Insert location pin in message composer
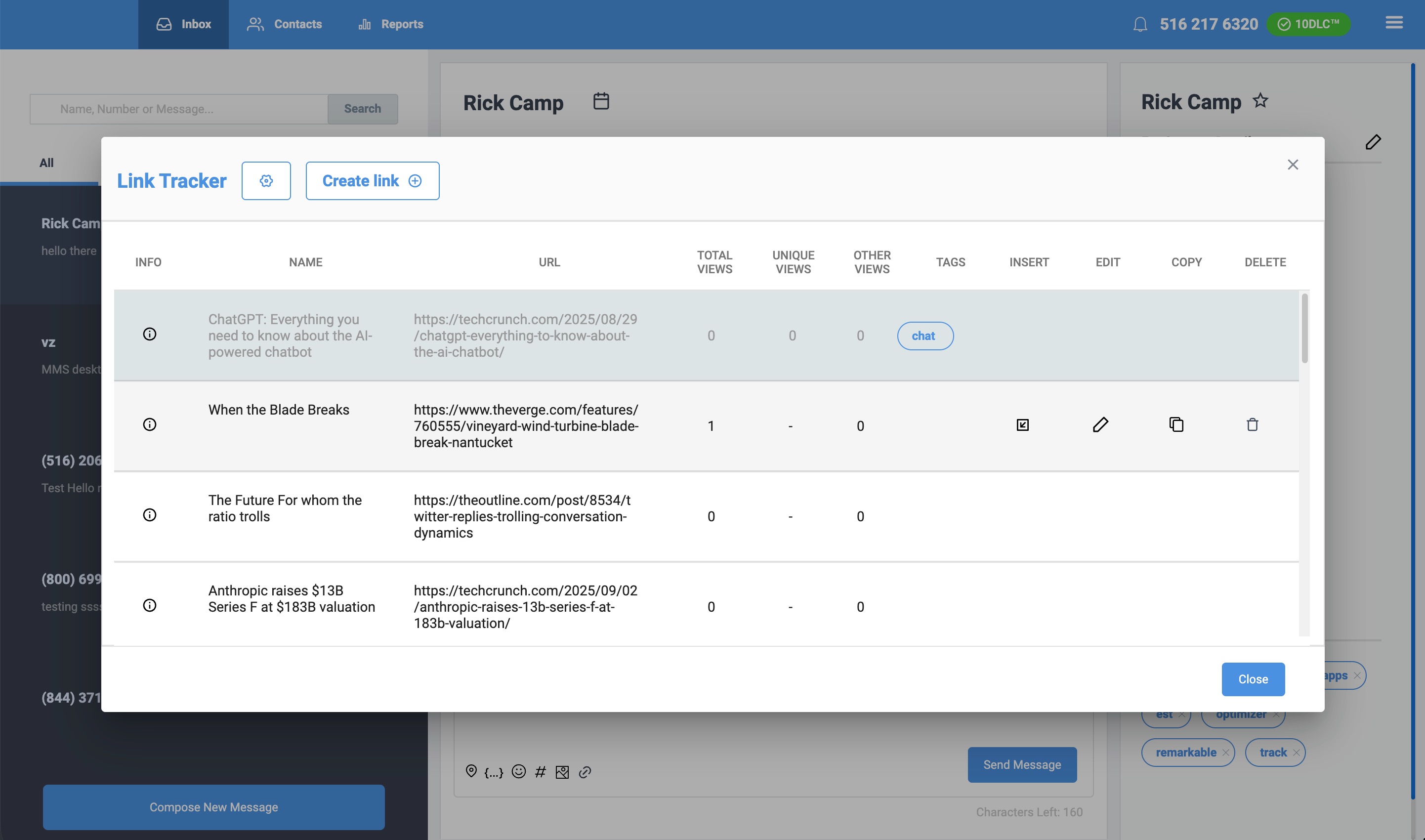Image resolution: width=1425 pixels, height=840 pixels. 471,771
